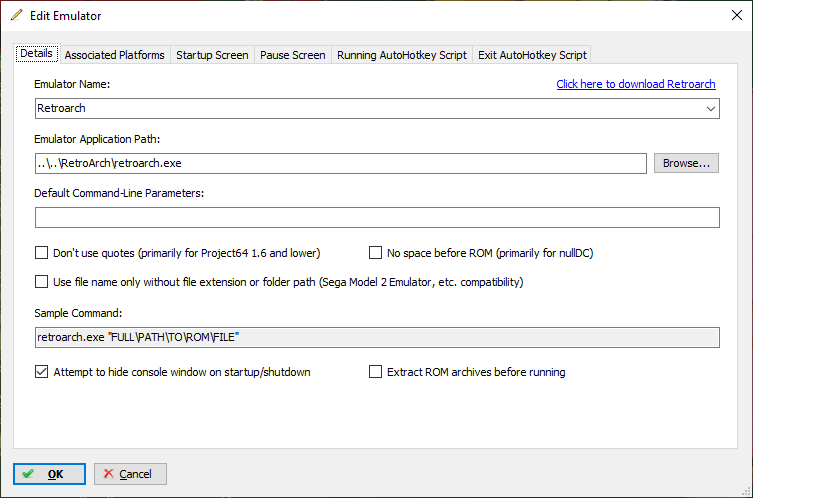Enable the Don't use quotes checkbox

pos(41,253)
